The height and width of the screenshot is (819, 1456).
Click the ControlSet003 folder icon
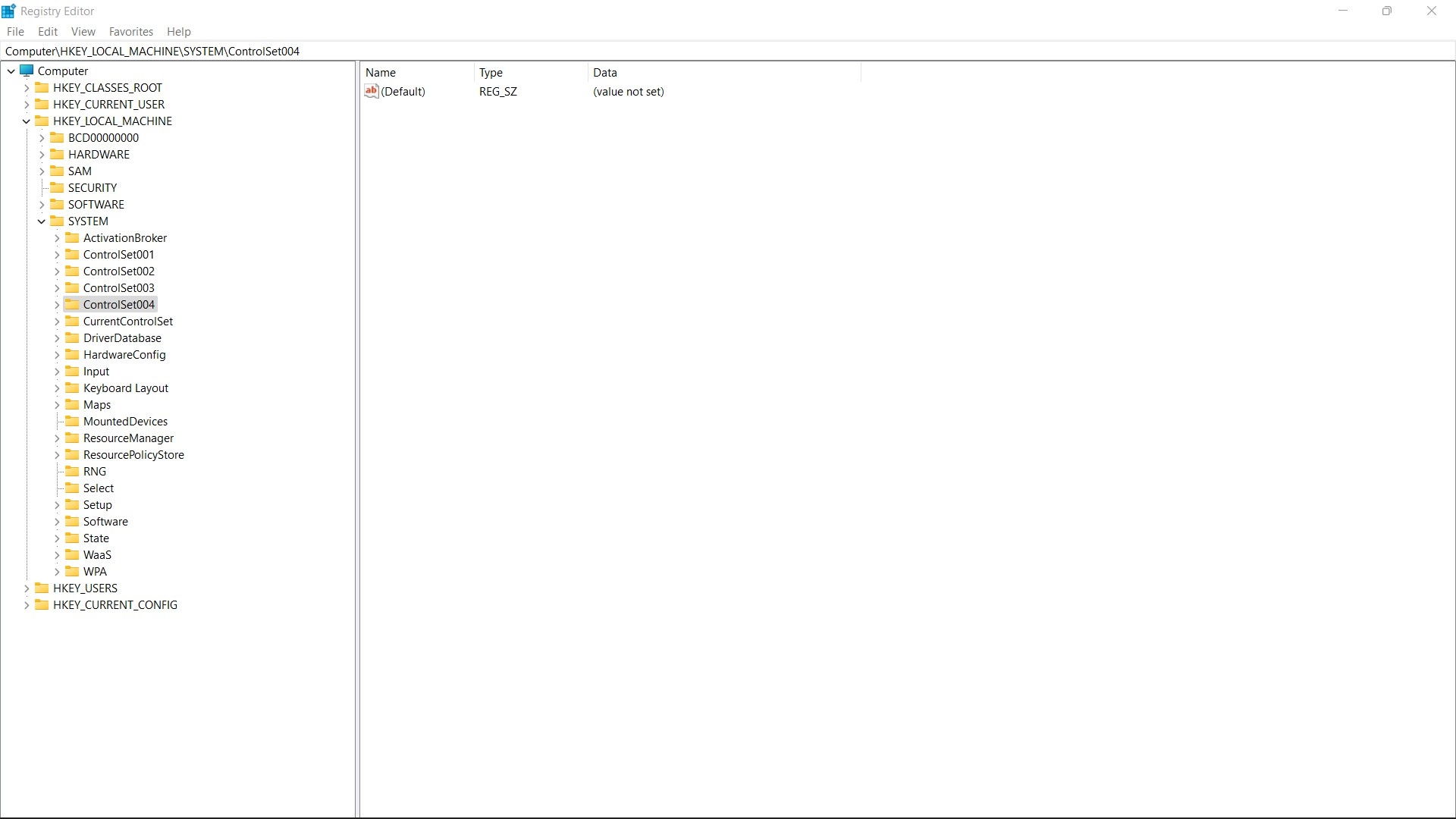72,287
